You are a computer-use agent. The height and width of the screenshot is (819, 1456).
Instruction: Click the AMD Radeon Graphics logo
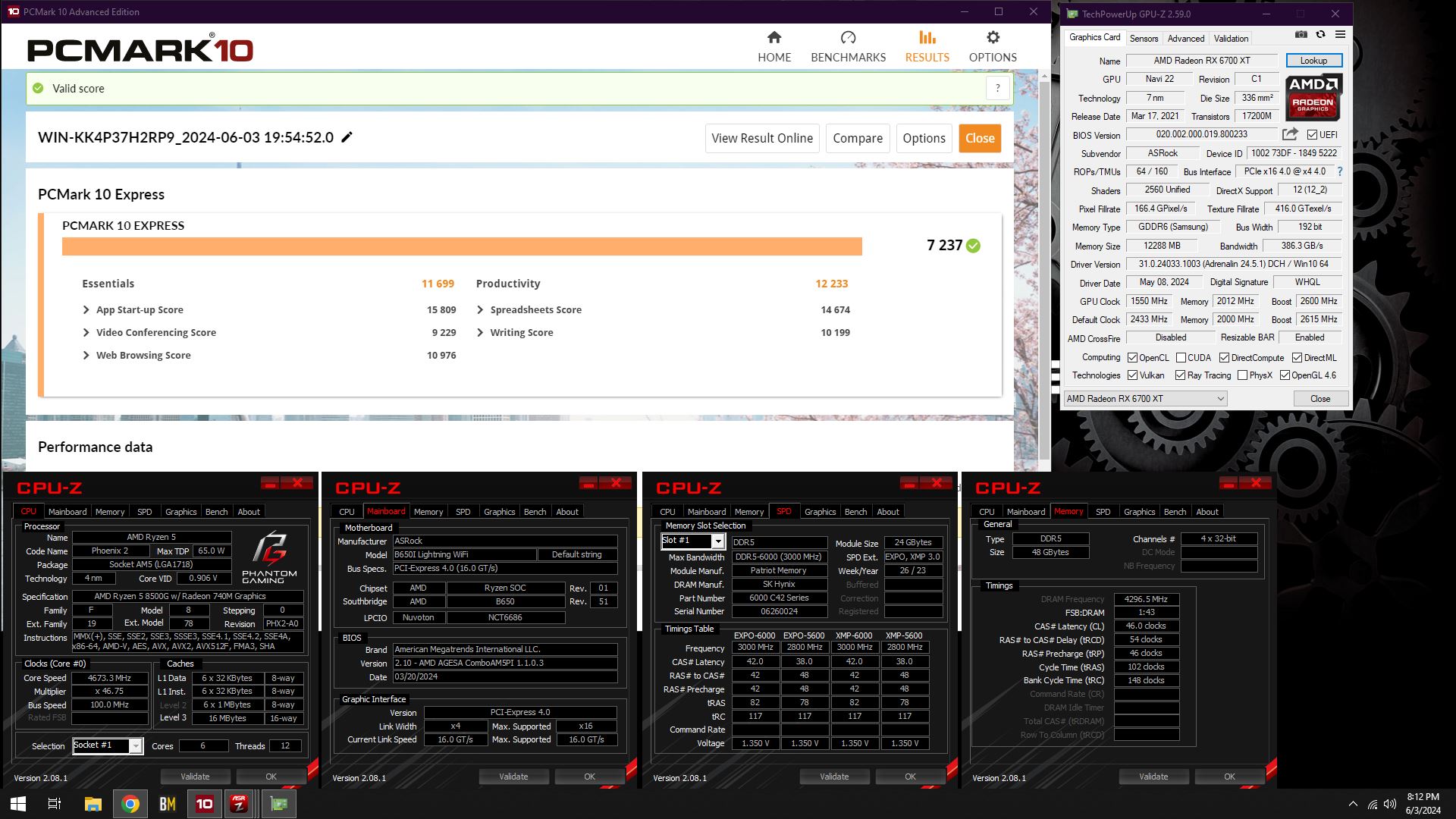click(1313, 97)
